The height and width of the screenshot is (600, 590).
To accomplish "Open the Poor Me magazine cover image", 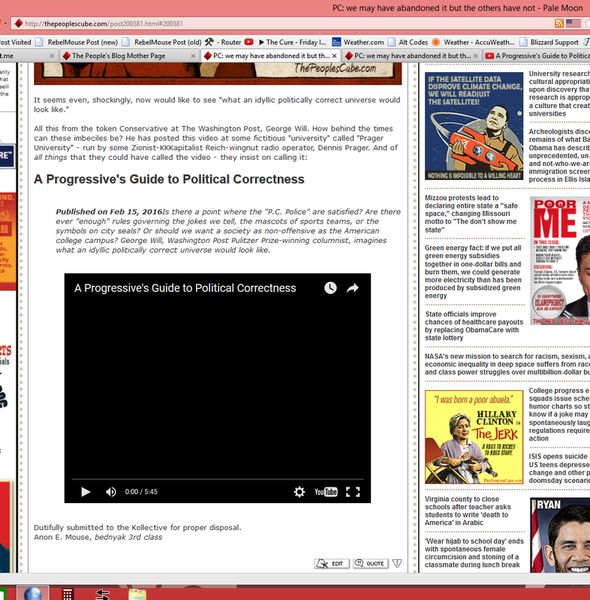I will (560, 261).
